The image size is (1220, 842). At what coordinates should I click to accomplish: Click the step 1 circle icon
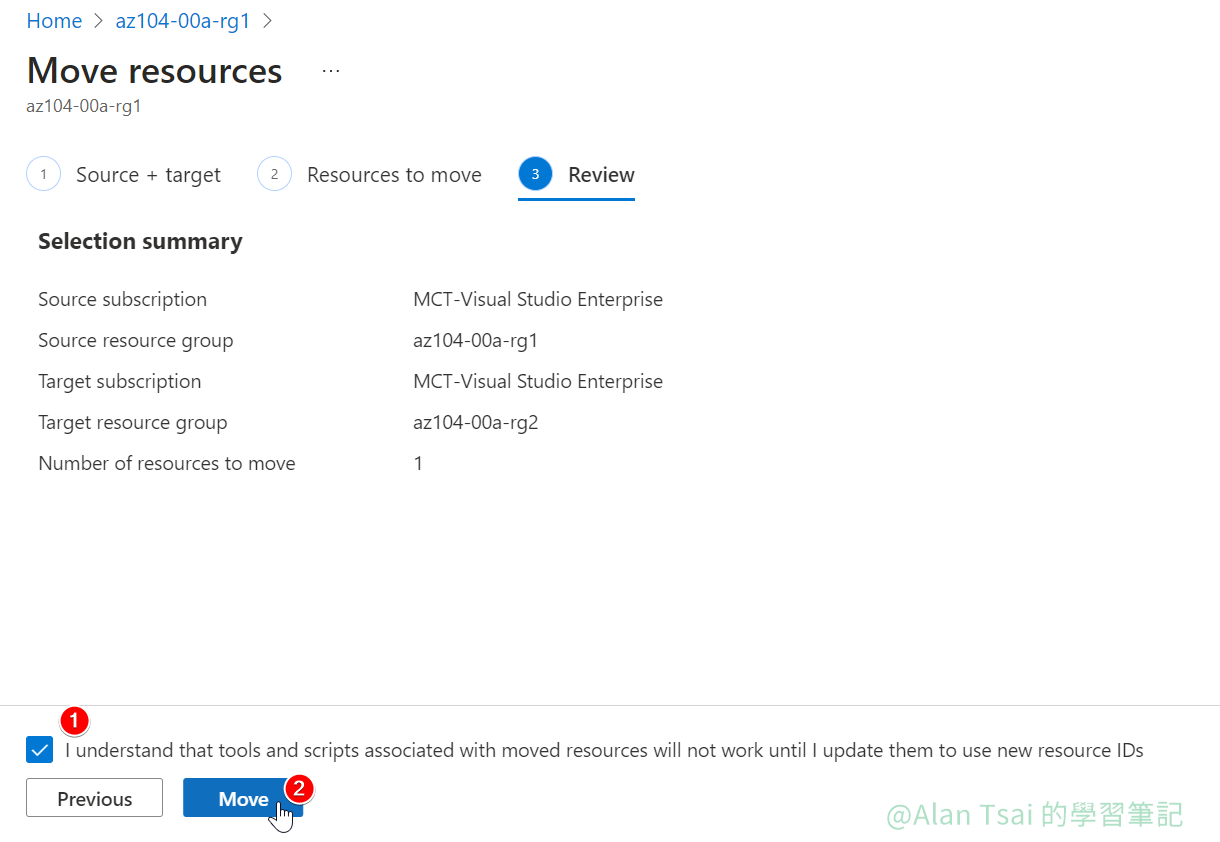point(43,174)
